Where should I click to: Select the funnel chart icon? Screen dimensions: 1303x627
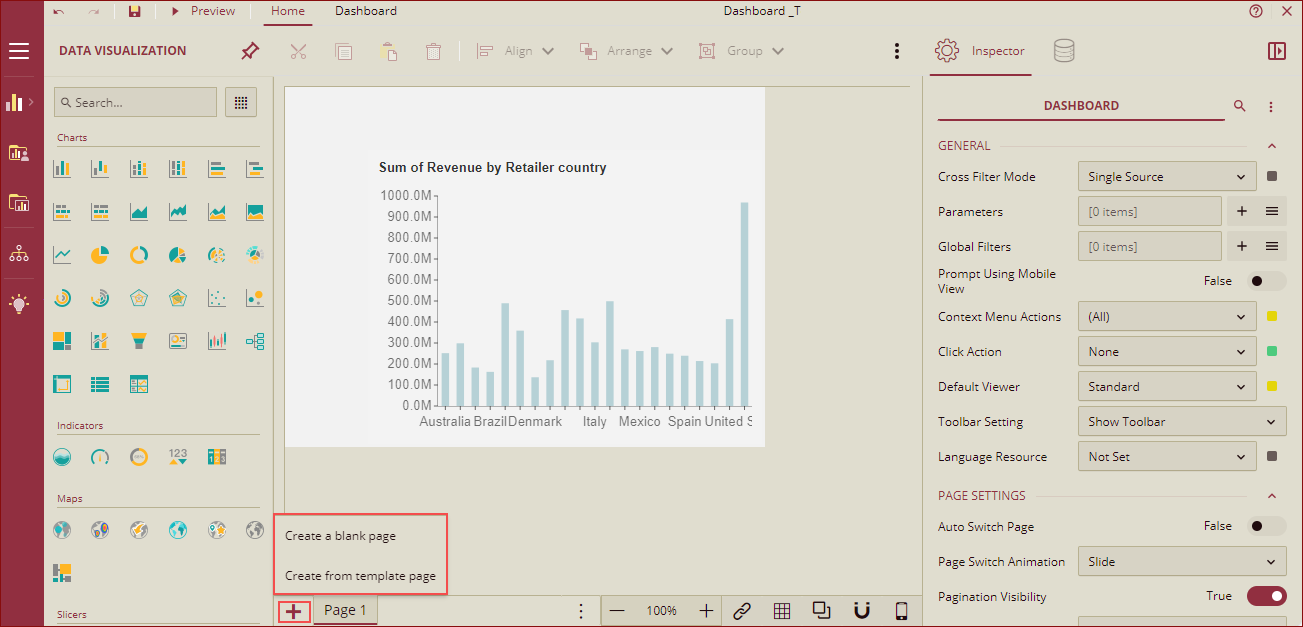pyautogui.click(x=139, y=341)
